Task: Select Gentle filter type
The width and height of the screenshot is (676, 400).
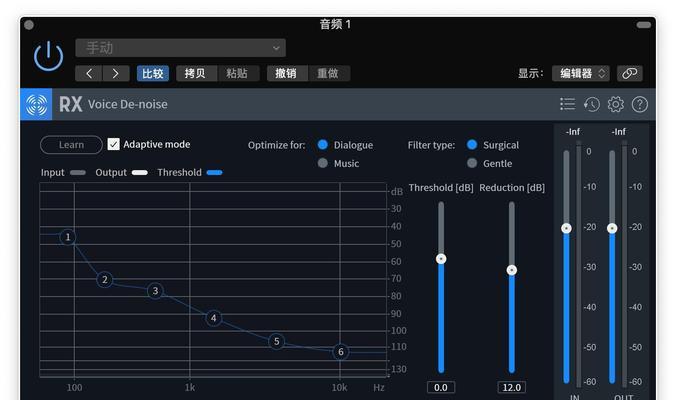Action: tap(472, 163)
